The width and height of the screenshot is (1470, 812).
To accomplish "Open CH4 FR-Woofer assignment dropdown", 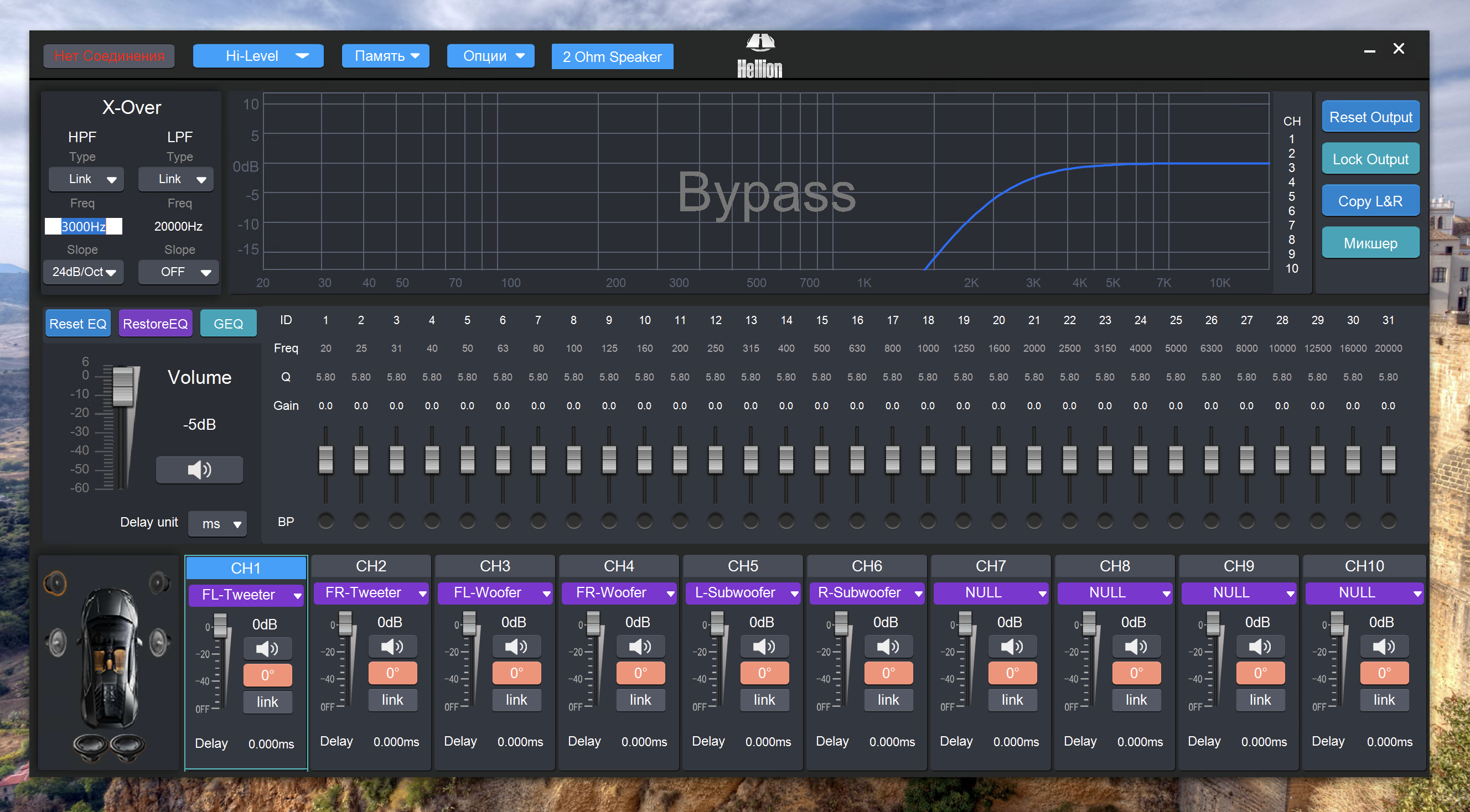I will point(619,592).
